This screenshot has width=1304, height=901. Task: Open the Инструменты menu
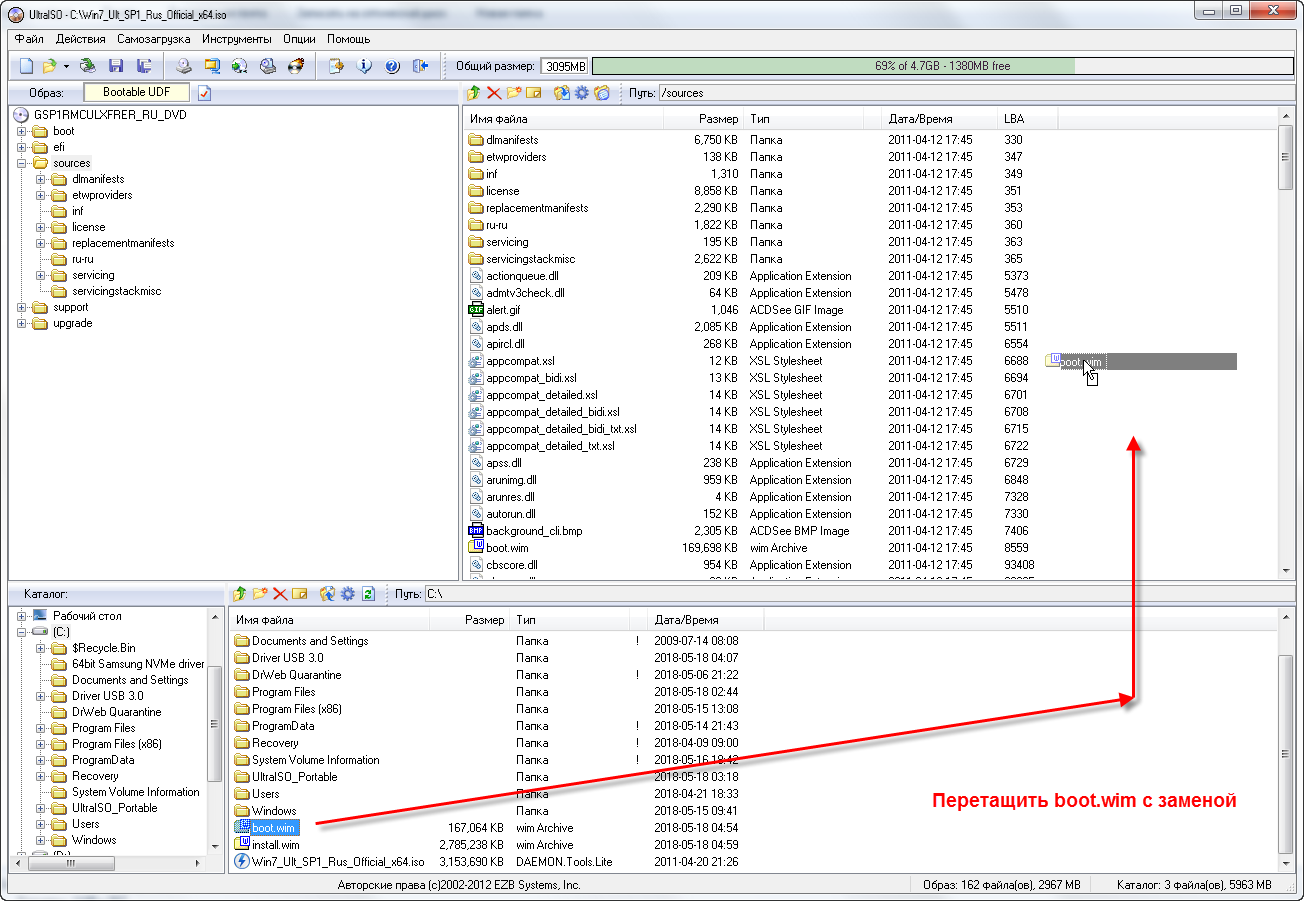coord(236,39)
